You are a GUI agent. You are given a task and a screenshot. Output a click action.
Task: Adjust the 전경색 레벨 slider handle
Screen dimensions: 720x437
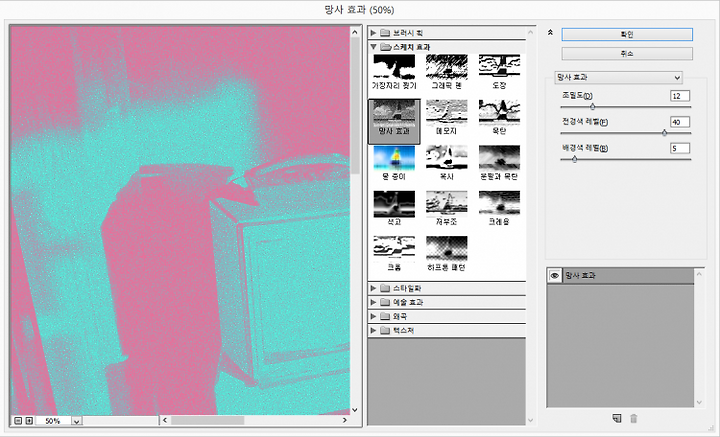click(x=664, y=133)
